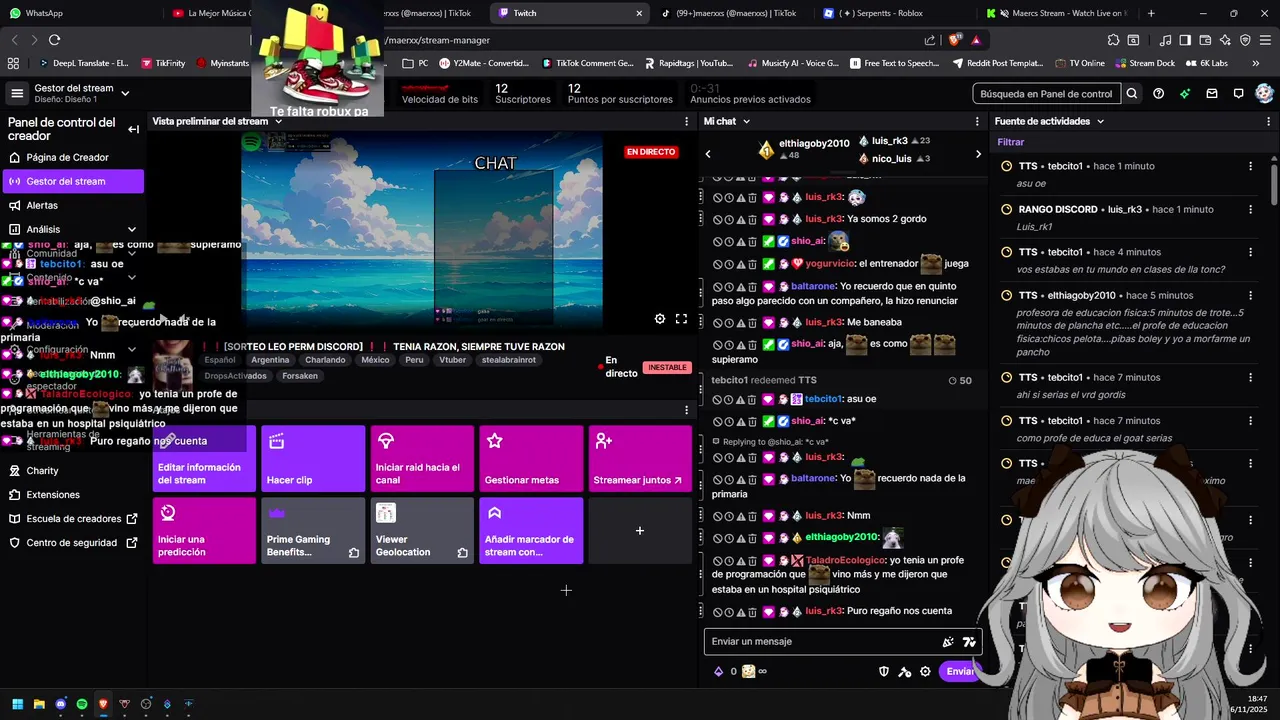The height and width of the screenshot is (720, 1280).
Task: Click Iniciar una predicción quick action
Action: point(204,531)
